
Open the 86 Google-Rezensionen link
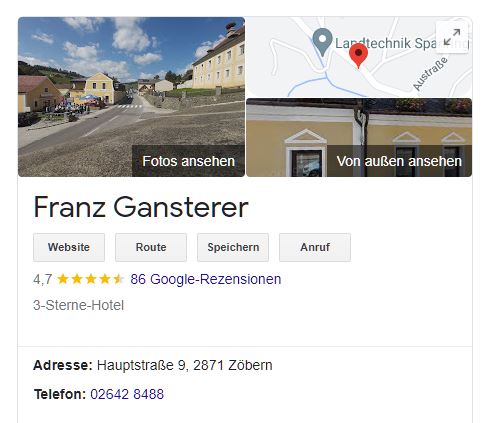(206, 279)
